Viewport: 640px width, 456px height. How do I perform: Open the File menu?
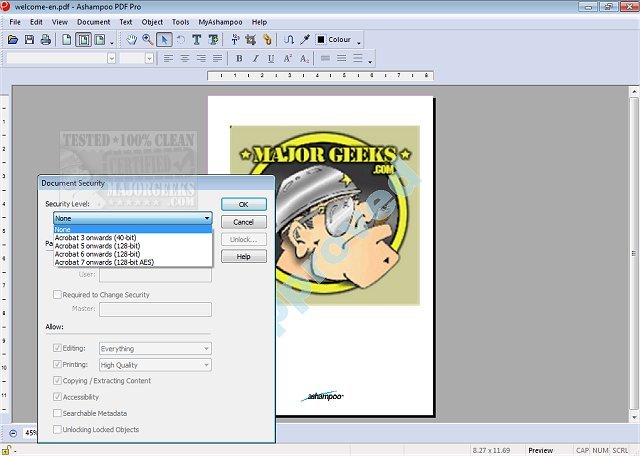click(x=15, y=22)
